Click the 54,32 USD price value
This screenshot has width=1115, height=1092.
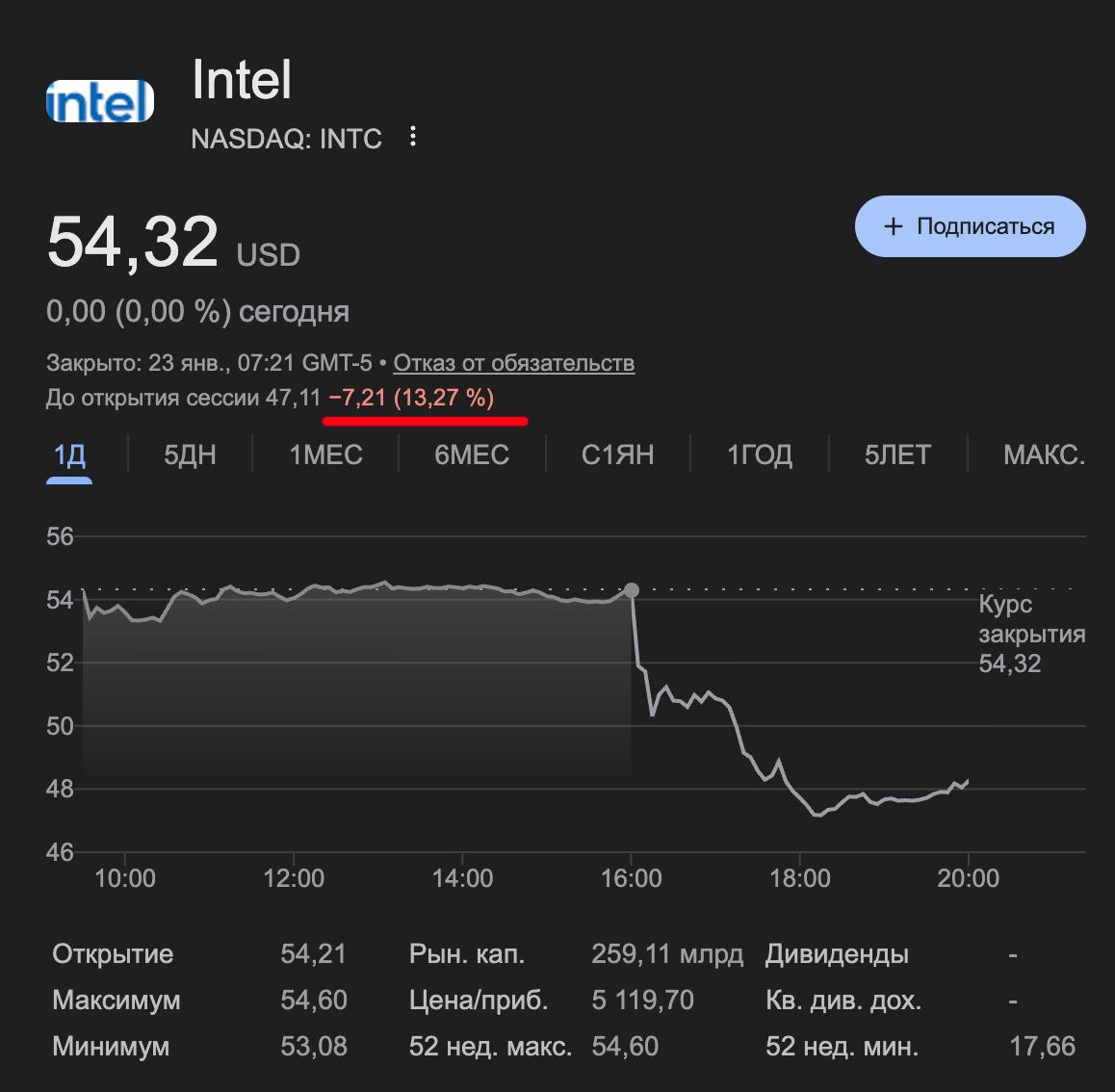pos(133,242)
